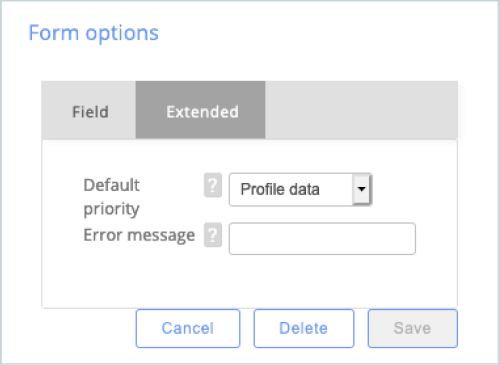Screen dimensions: 500x365
Task: Select the Profile data text in the combo box
Action: [280, 189]
